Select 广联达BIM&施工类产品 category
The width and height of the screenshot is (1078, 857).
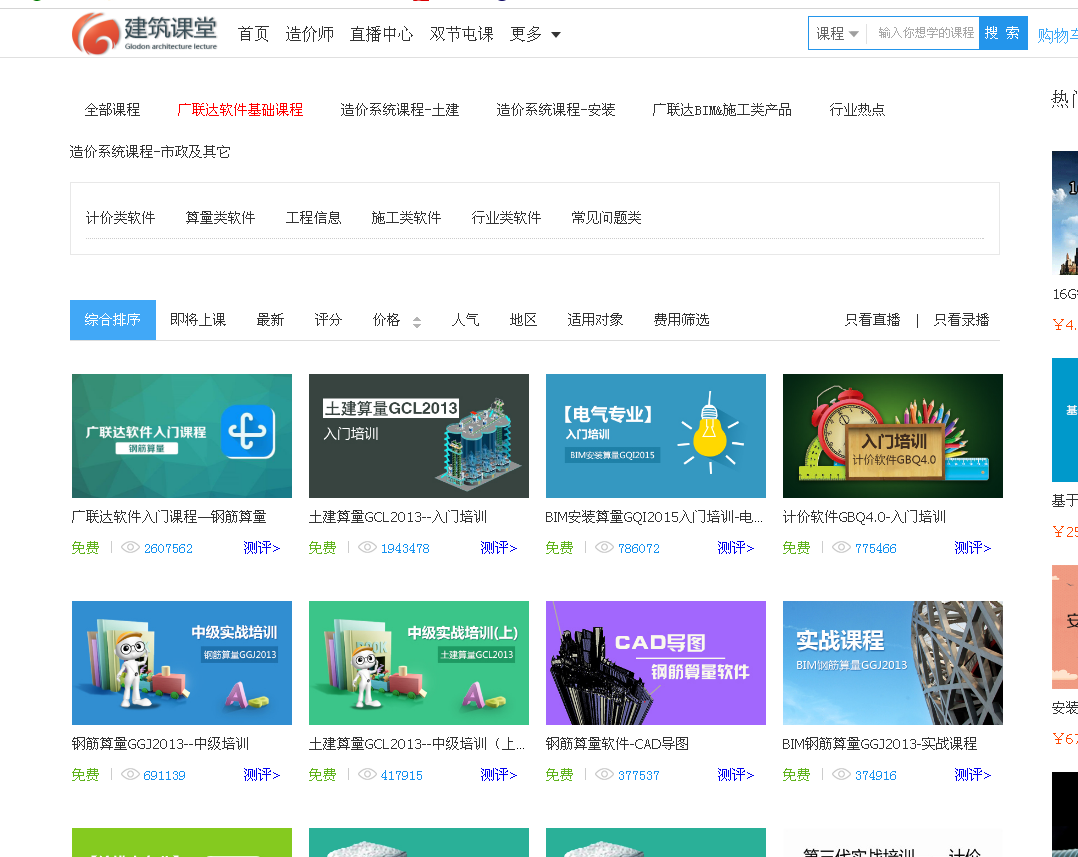tap(722, 110)
